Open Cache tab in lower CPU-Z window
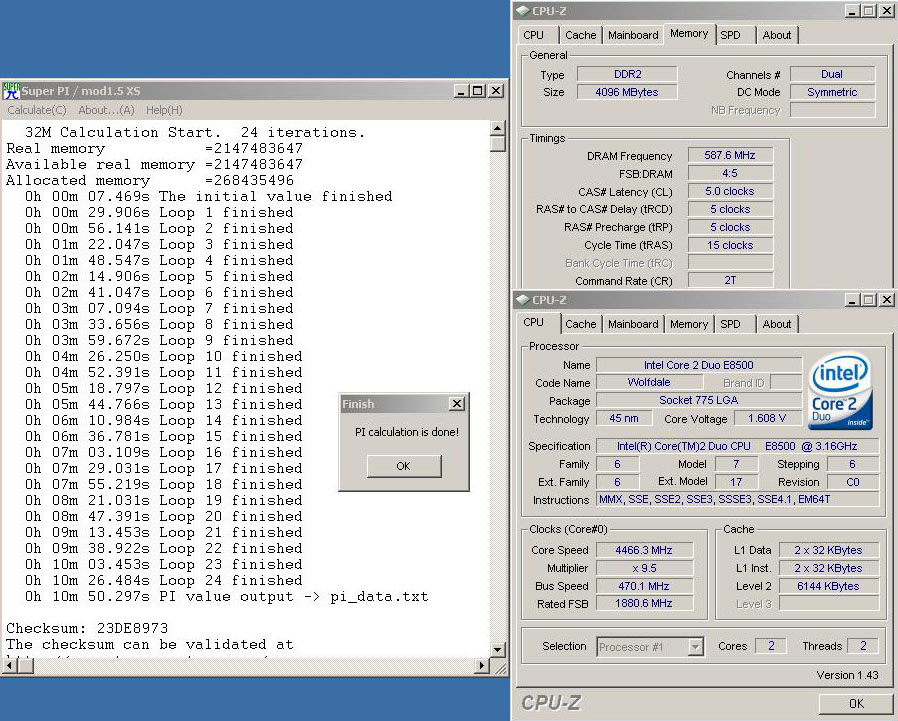Viewport: 898px width, 721px height. coord(581,324)
